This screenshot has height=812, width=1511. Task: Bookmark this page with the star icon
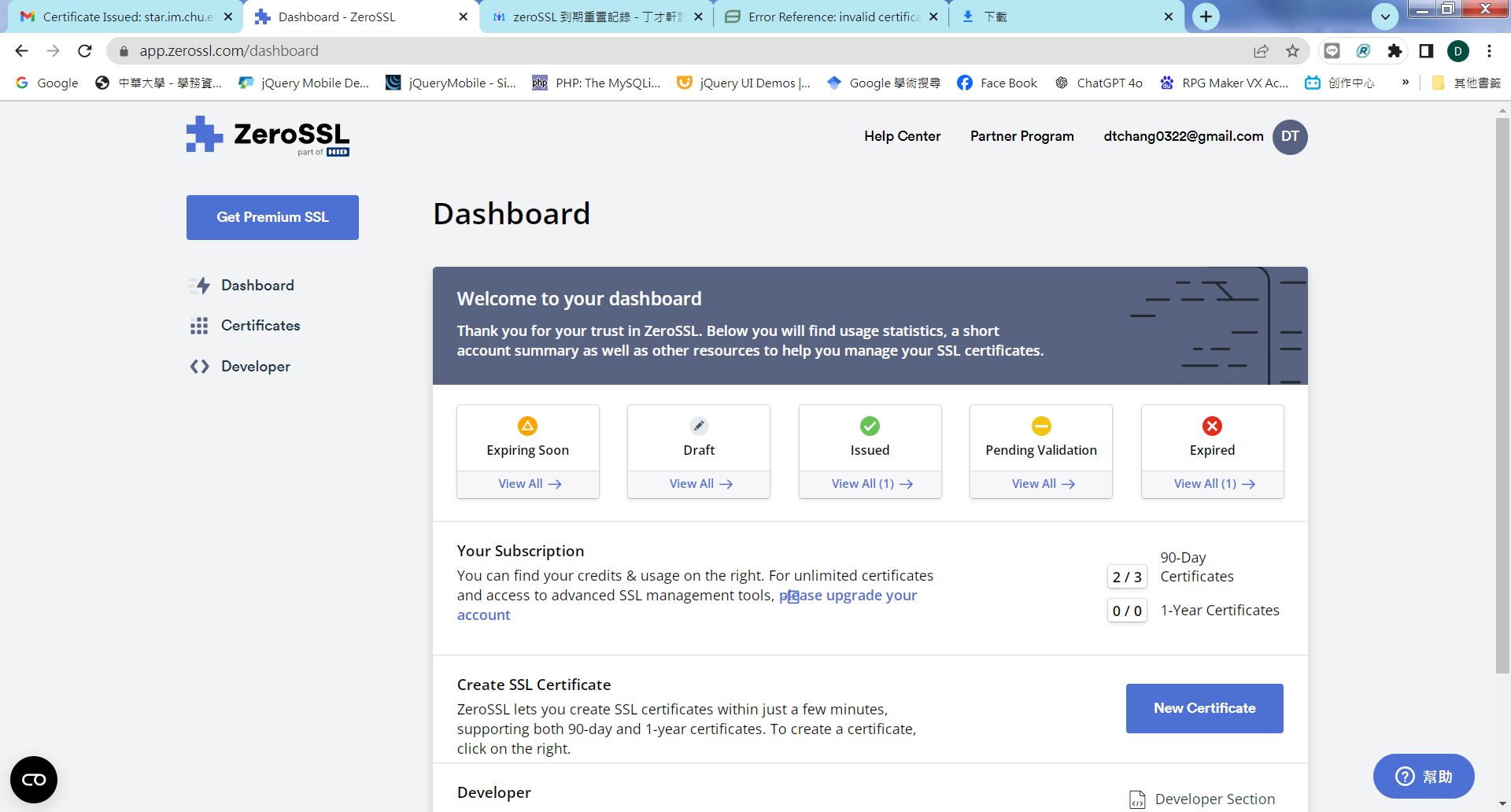pos(1292,51)
